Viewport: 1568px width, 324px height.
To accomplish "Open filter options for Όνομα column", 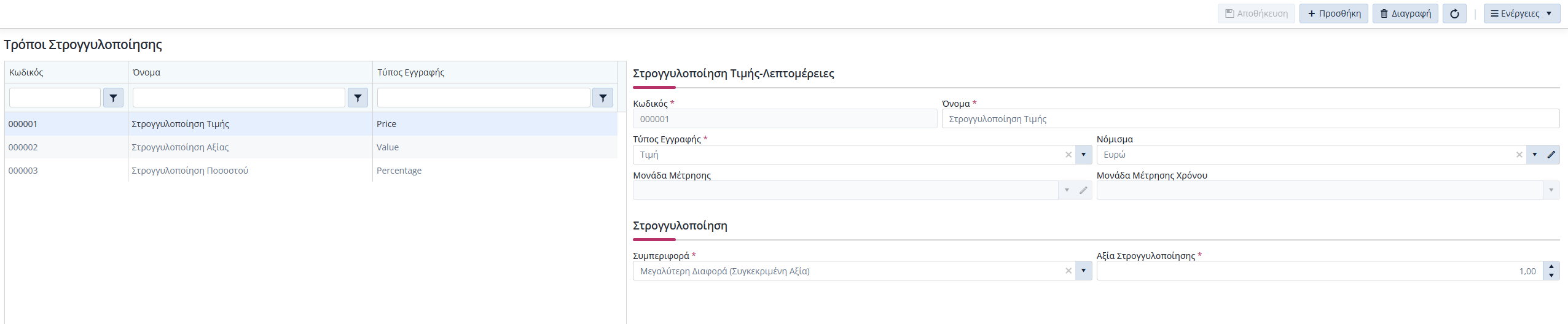I will coord(358,98).
